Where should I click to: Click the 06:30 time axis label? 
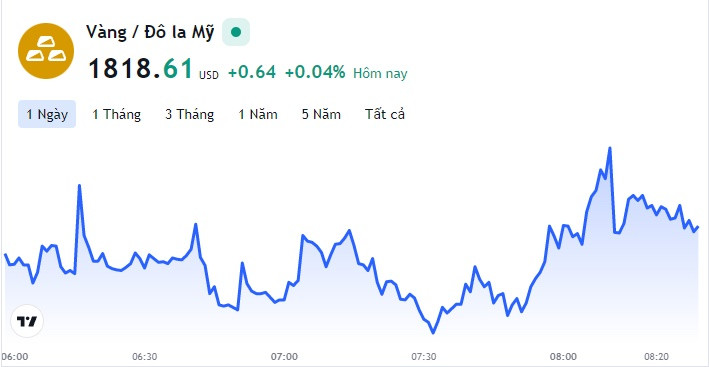[x=145, y=357]
